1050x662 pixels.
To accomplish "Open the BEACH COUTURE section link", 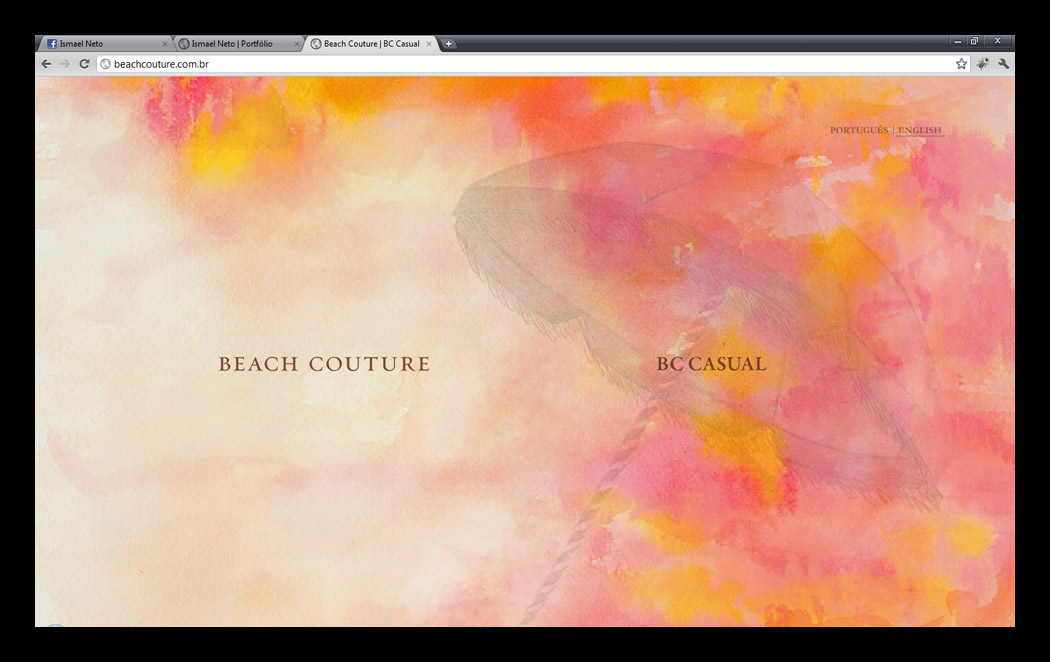I will 324,364.
